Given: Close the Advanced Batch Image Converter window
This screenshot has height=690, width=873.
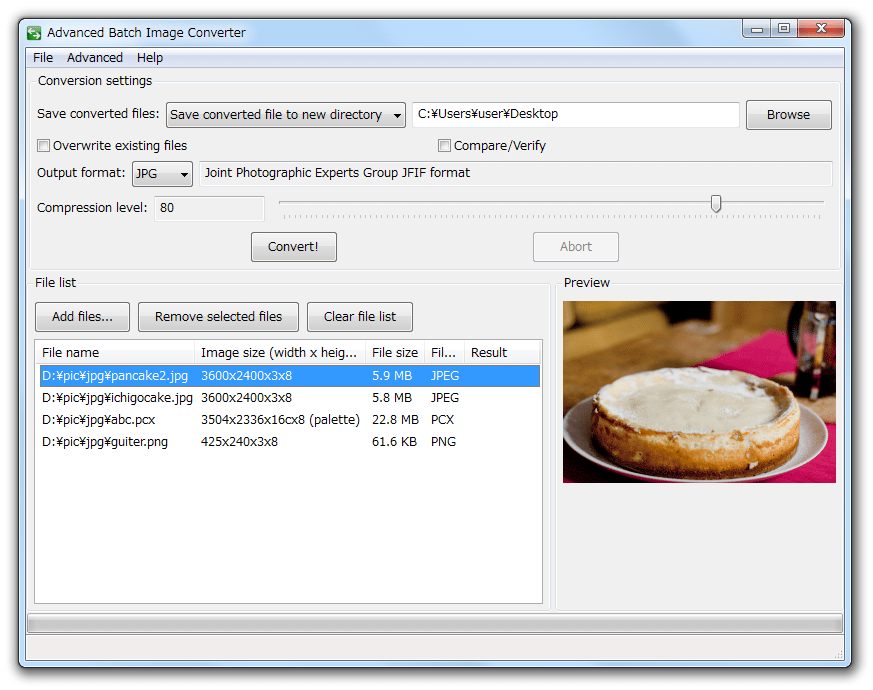Looking at the screenshot, I should coord(821,28).
